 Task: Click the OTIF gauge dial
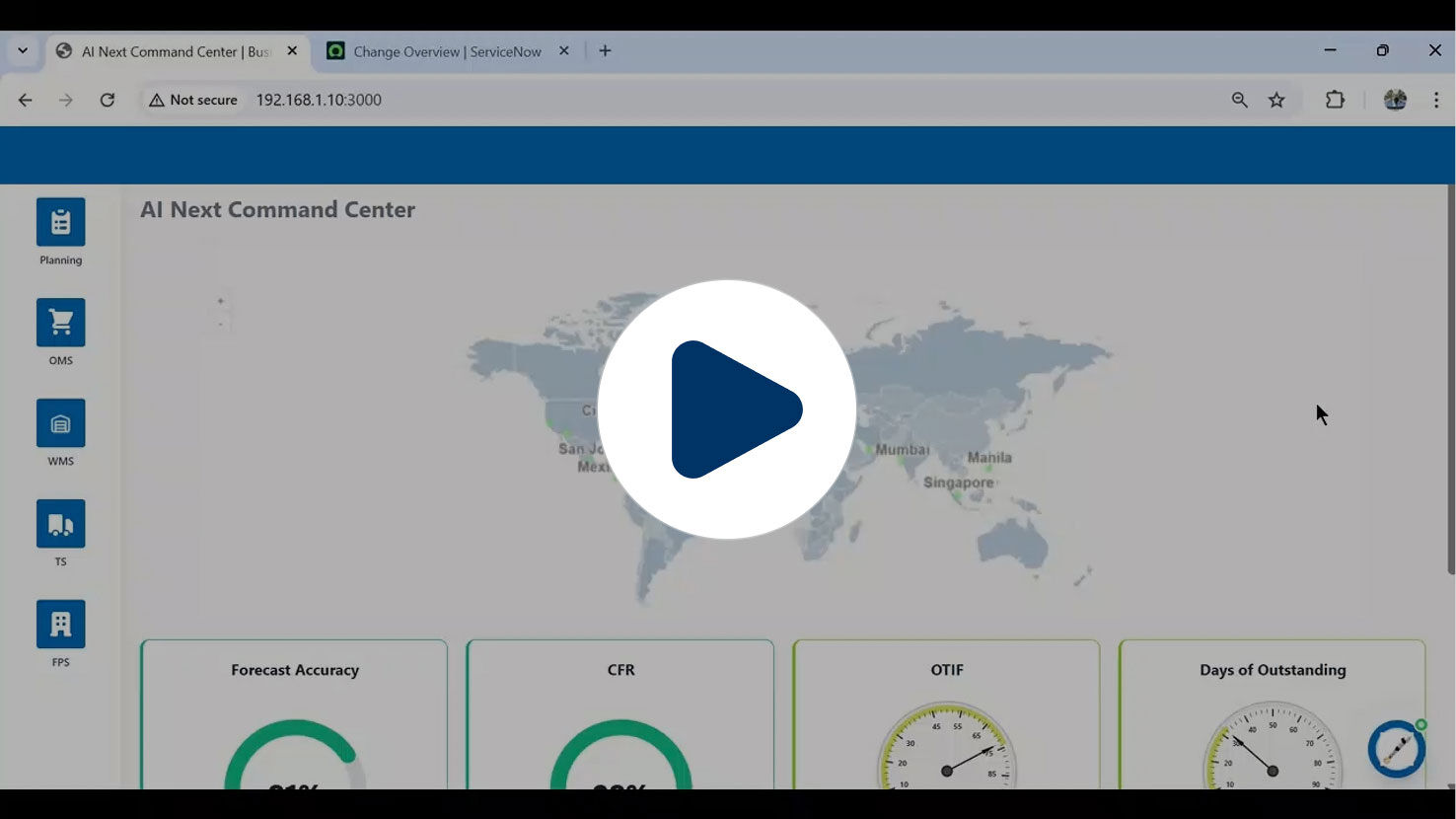pos(947,746)
